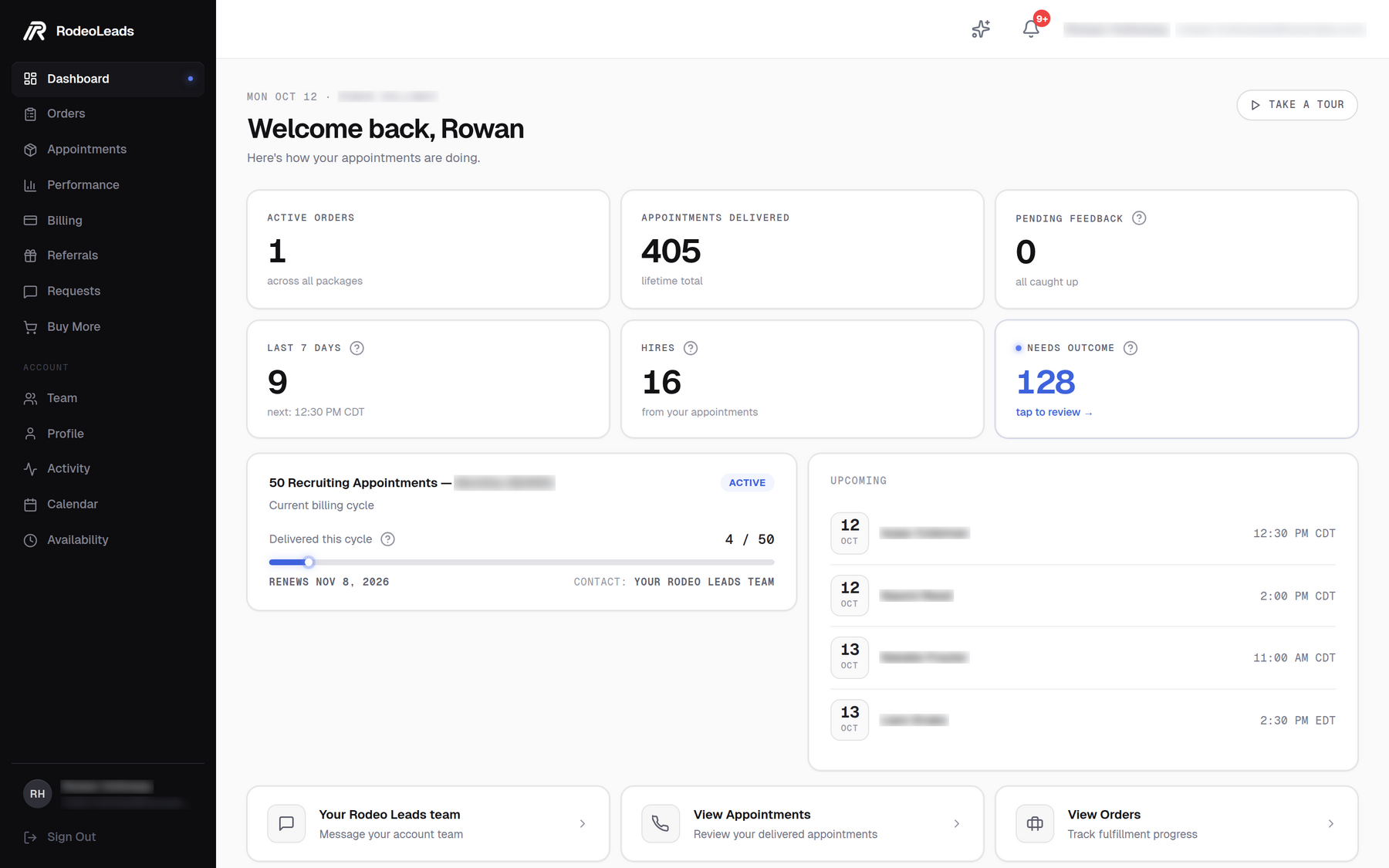
Task: Open the 11:00 AM CDT appointment row
Action: [x=1083, y=657]
